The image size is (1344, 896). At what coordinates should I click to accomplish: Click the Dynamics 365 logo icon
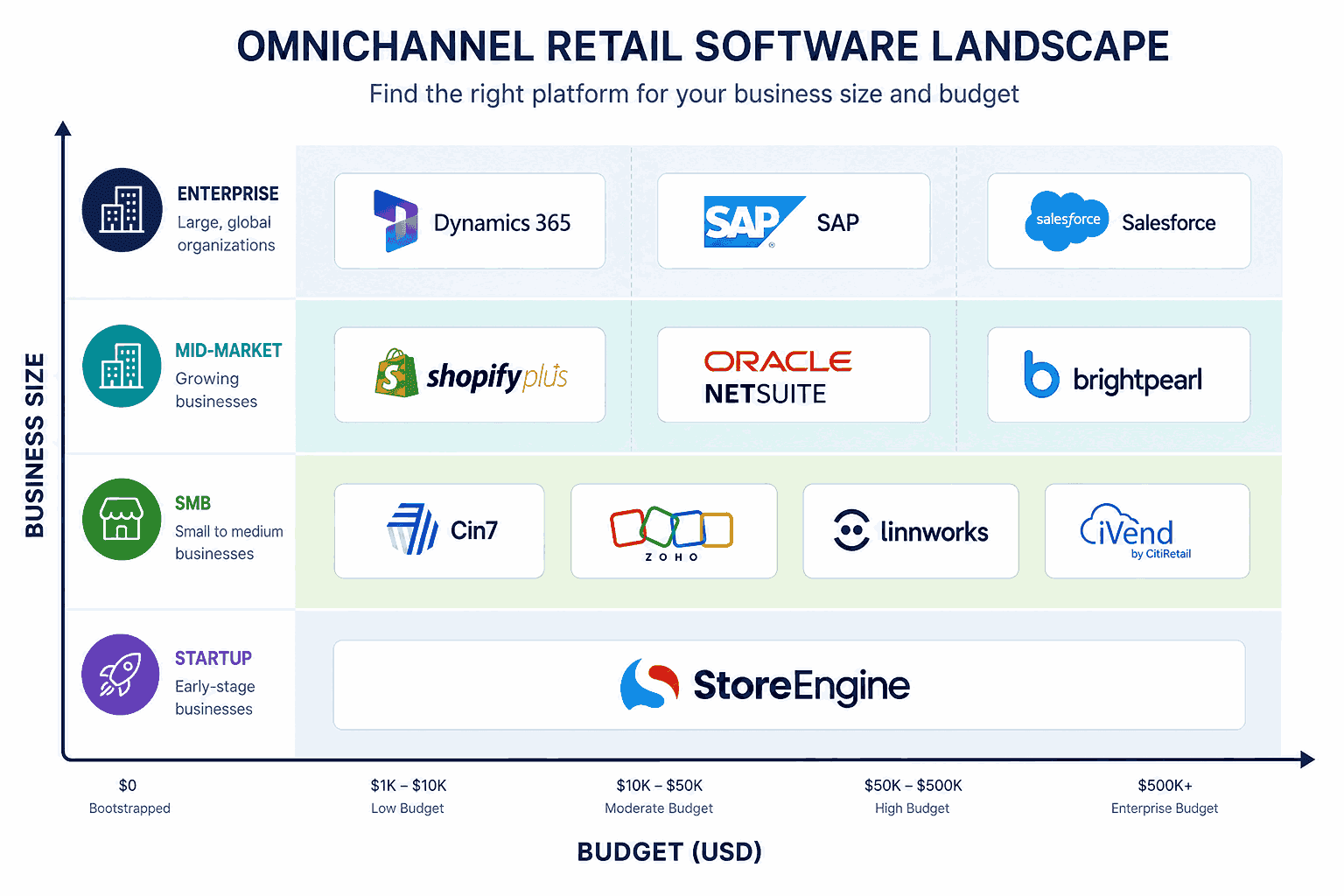395,221
